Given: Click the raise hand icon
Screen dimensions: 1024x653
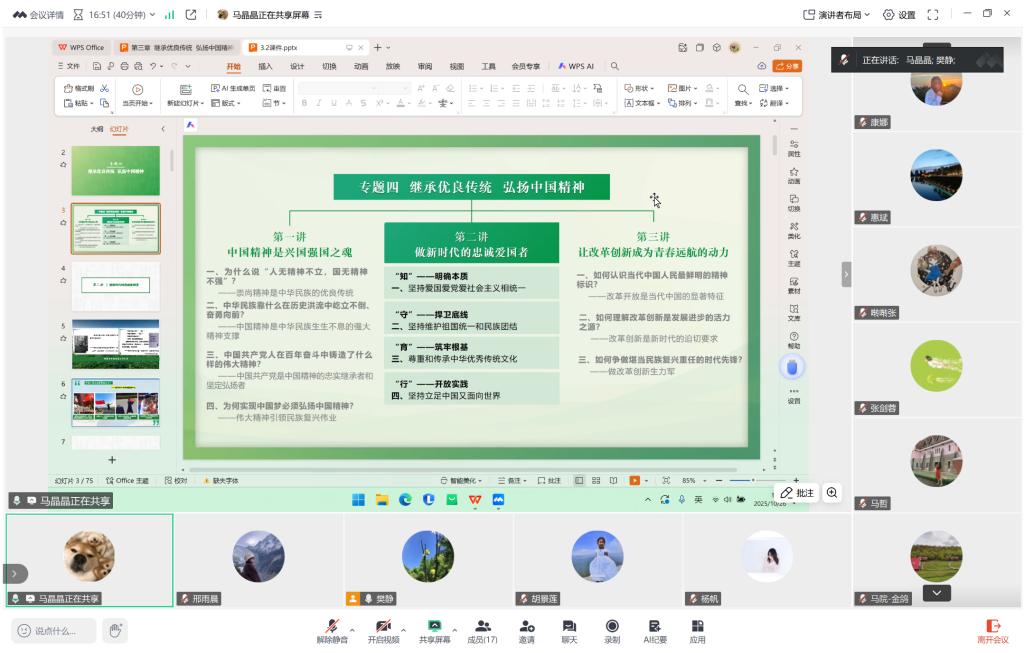Looking at the screenshot, I should 115,630.
